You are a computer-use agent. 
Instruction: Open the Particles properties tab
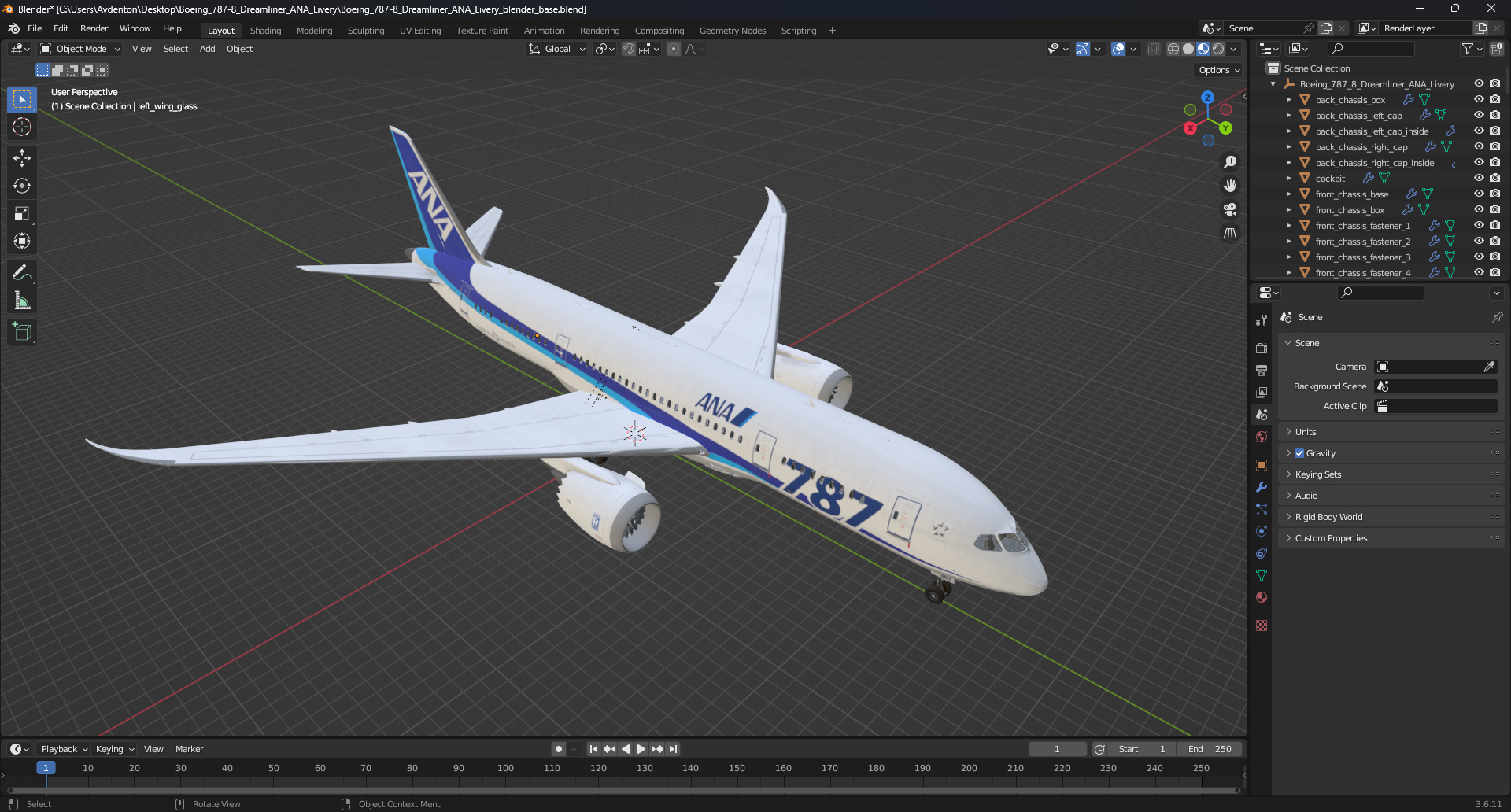pyautogui.click(x=1262, y=509)
